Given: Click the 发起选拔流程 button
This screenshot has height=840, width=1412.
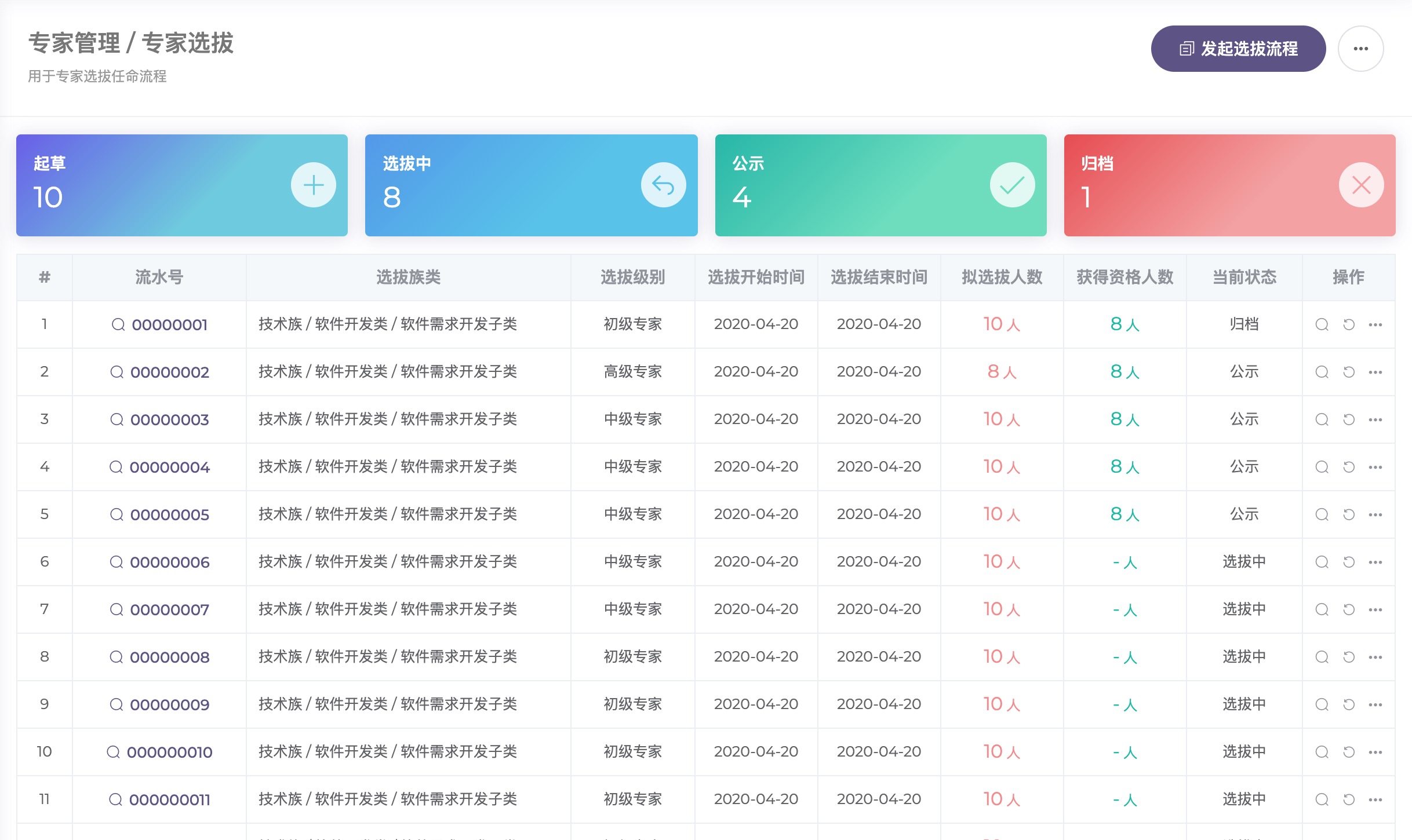Looking at the screenshot, I should pyautogui.click(x=1238, y=49).
